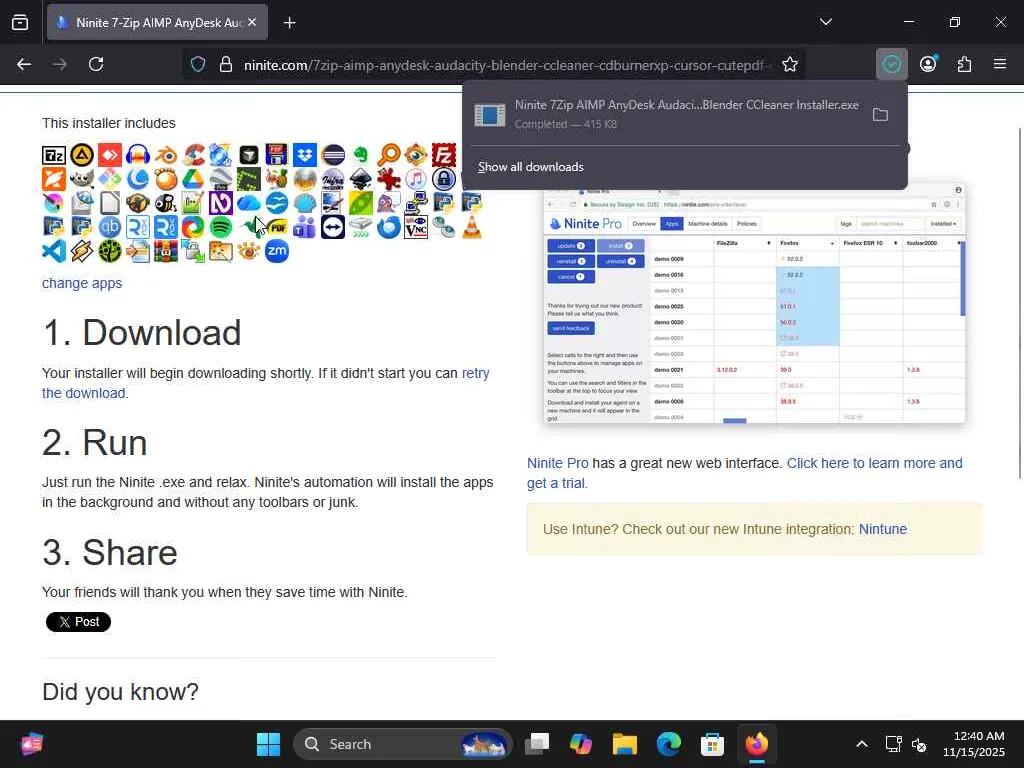The width and height of the screenshot is (1024, 768).
Task: Click the VNC app icon
Action: click(x=416, y=227)
